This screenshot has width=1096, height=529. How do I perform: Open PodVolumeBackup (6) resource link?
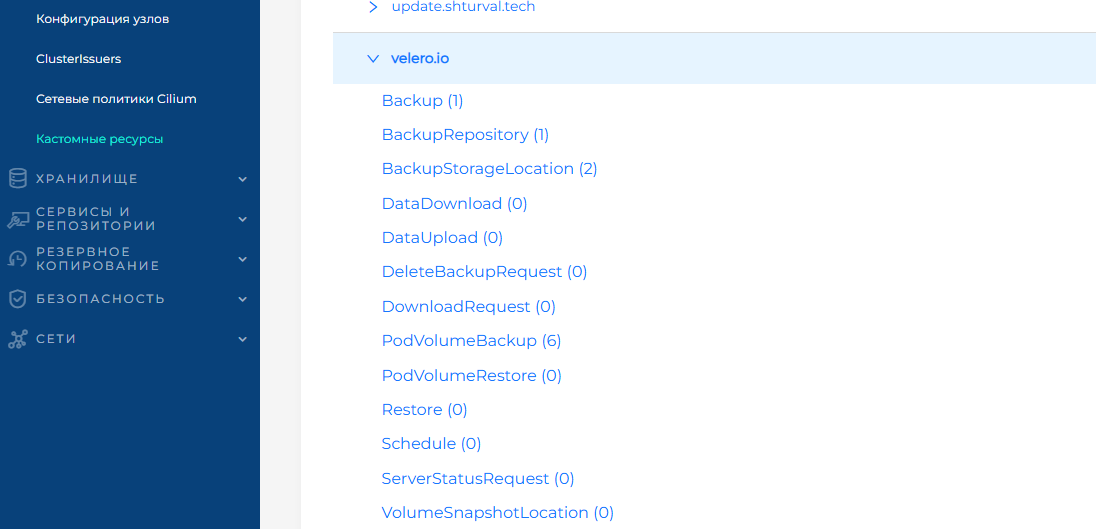tap(471, 341)
